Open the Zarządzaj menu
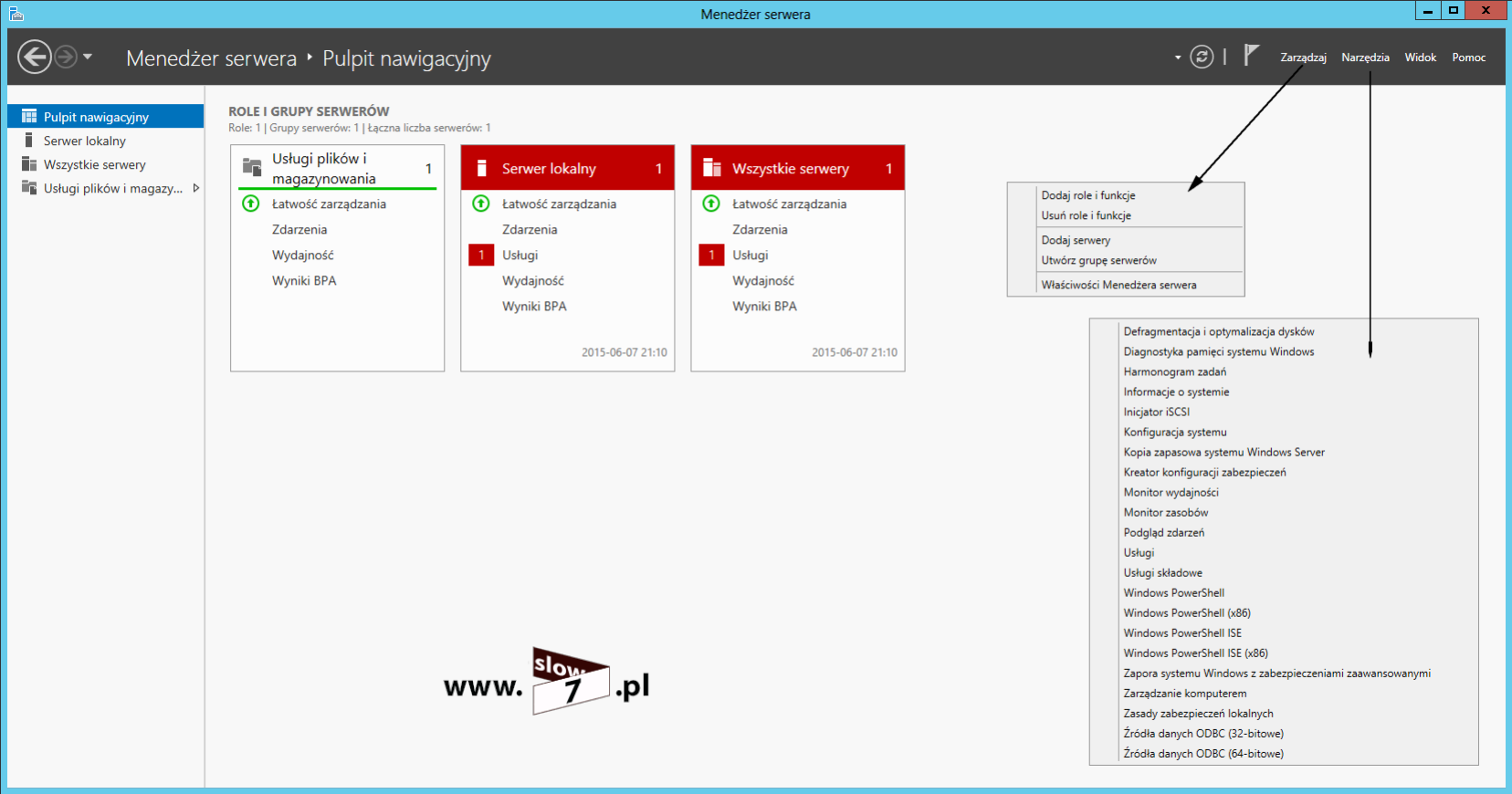The image size is (1512, 794). click(x=1303, y=57)
